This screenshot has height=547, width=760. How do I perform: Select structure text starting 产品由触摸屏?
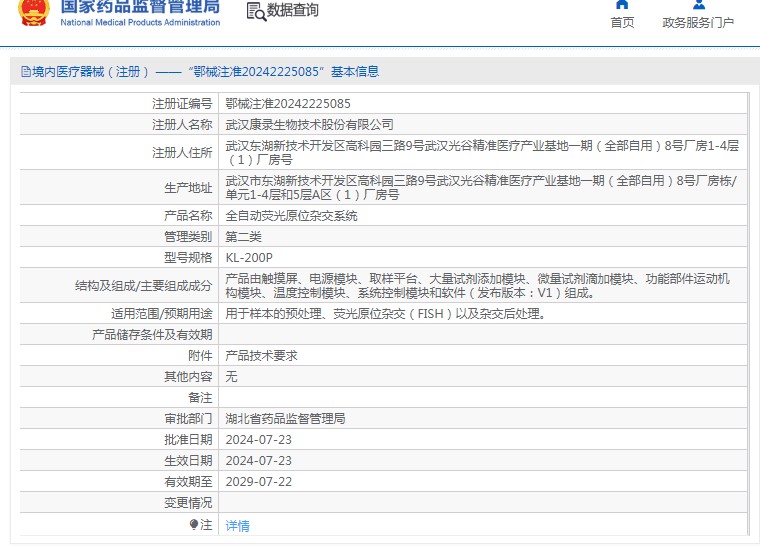pyautogui.click(x=477, y=286)
